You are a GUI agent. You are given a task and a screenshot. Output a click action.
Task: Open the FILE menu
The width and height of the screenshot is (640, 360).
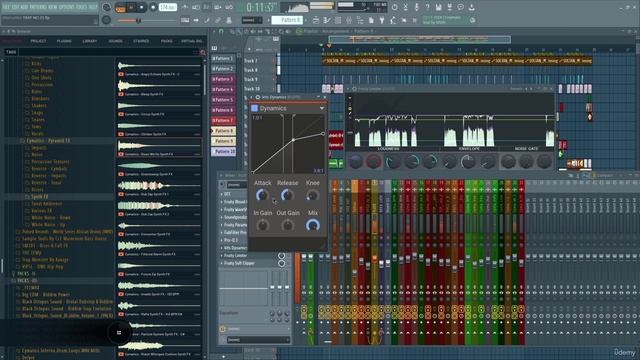6,7
